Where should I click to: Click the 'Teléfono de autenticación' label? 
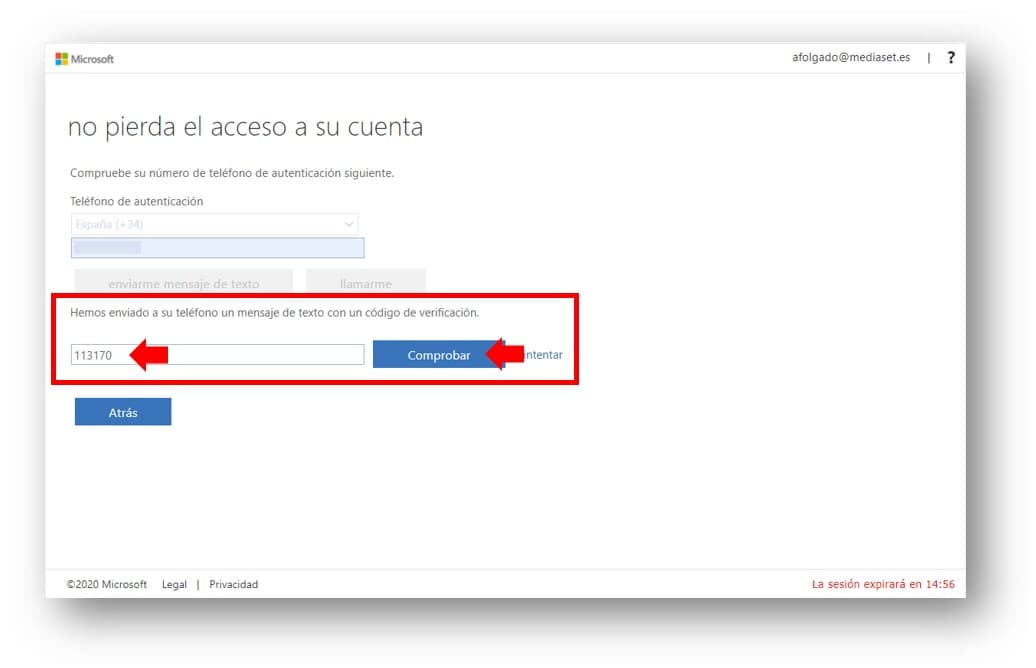click(136, 201)
